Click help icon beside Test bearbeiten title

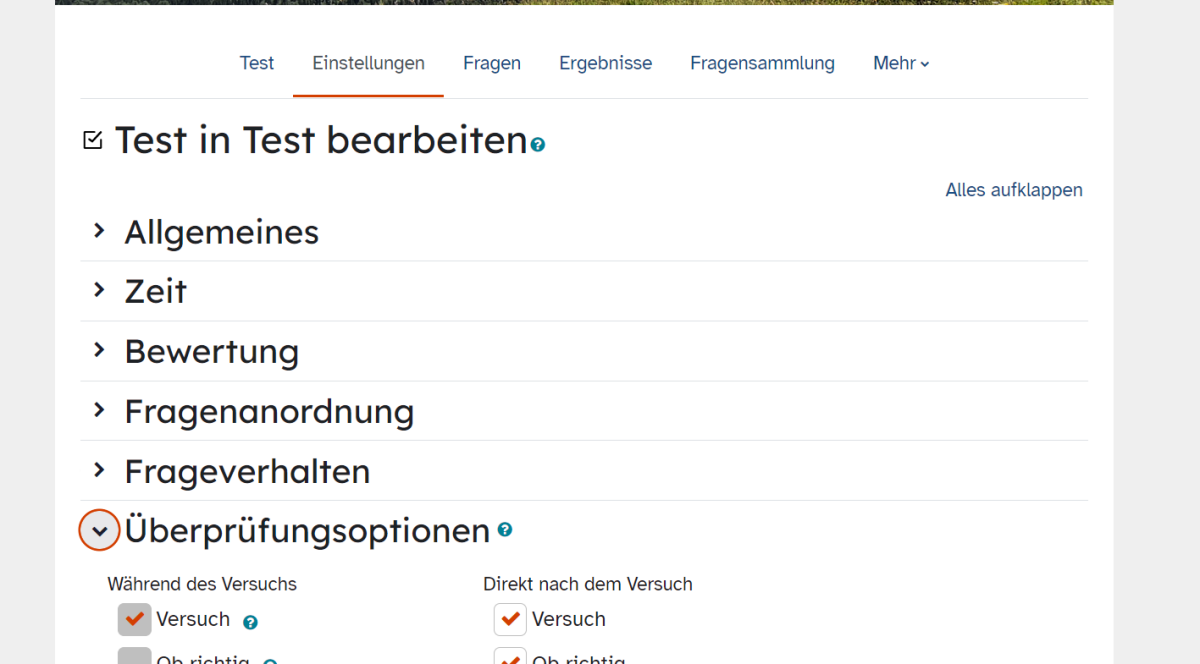(x=538, y=145)
